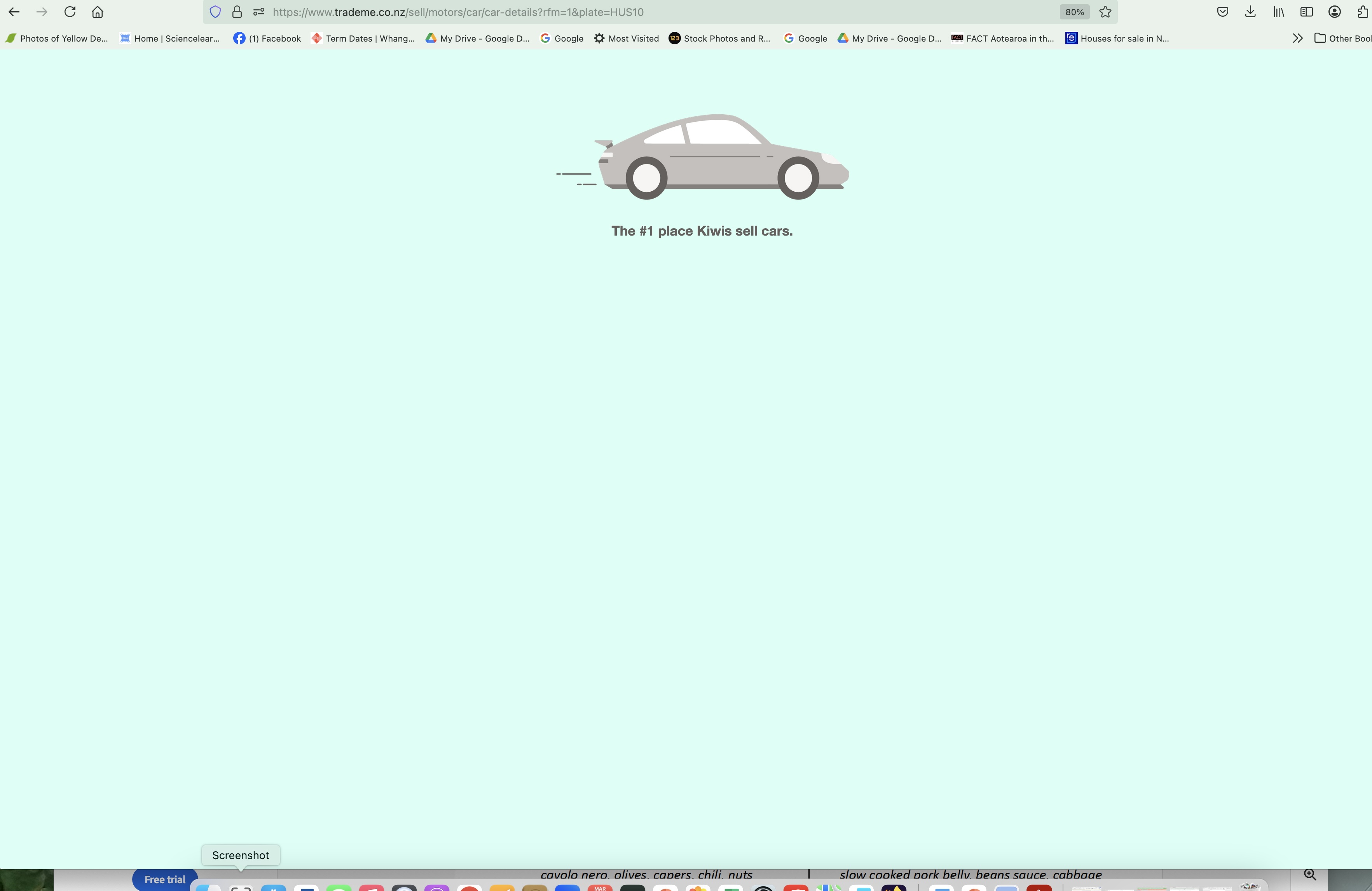Open the site permissions settings icon
This screenshot has height=891, width=1372.
[x=259, y=12]
